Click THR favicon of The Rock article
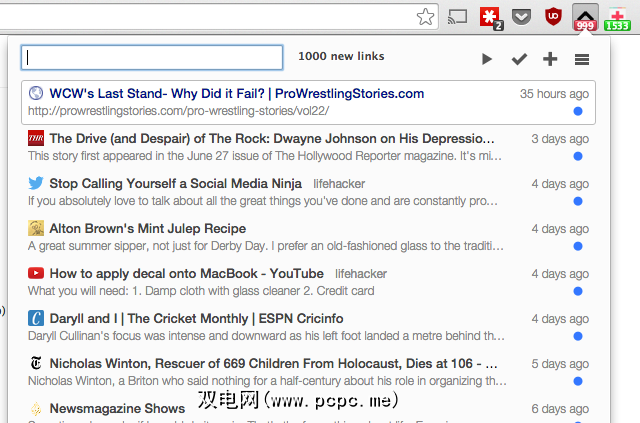Image resolution: width=640 pixels, height=423 pixels. 36,138
